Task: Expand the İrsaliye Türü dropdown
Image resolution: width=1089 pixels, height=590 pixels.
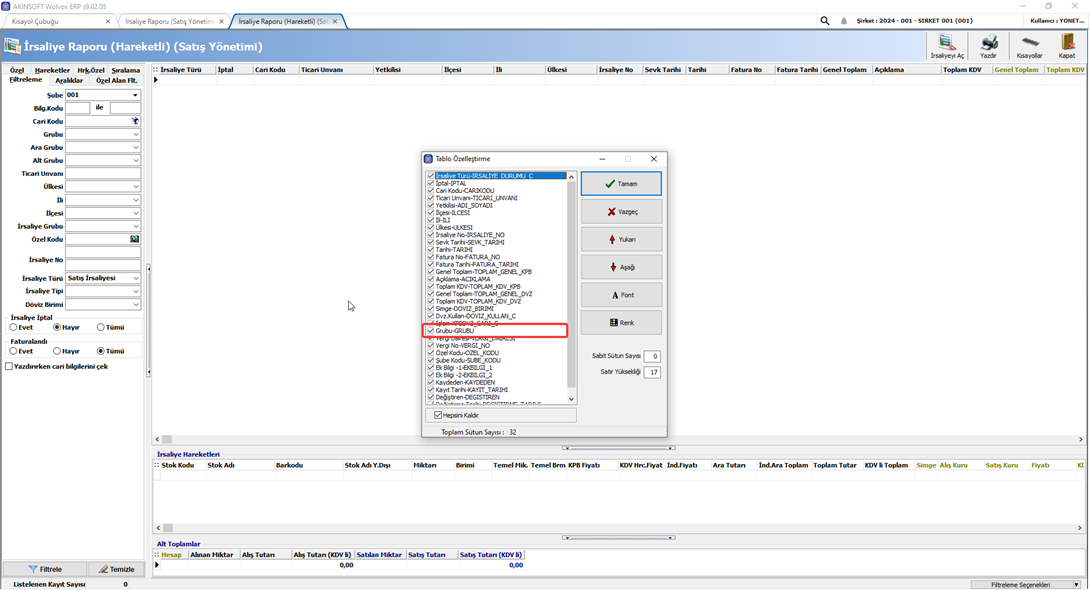Action: 135,278
